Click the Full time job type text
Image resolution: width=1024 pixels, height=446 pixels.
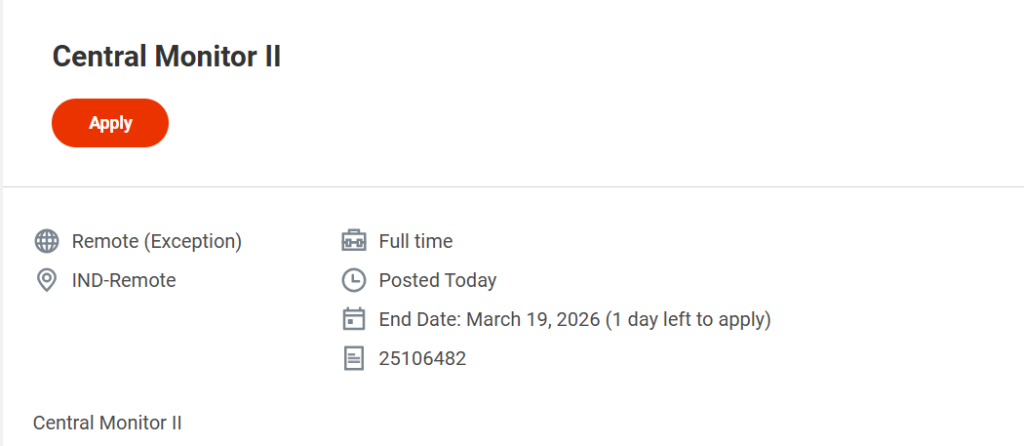pos(415,241)
